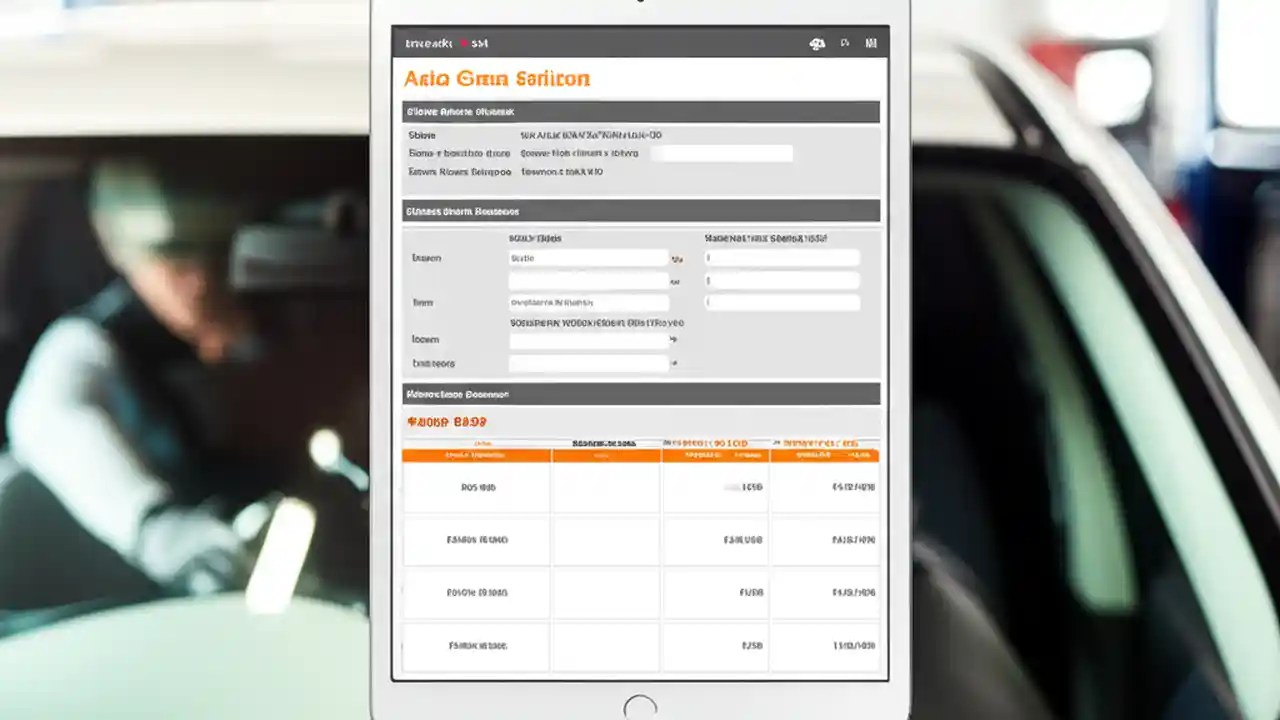This screenshot has height=720, width=1280.
Task: Click the lookup icon next to the lower model field
Action: click(673, 339)
